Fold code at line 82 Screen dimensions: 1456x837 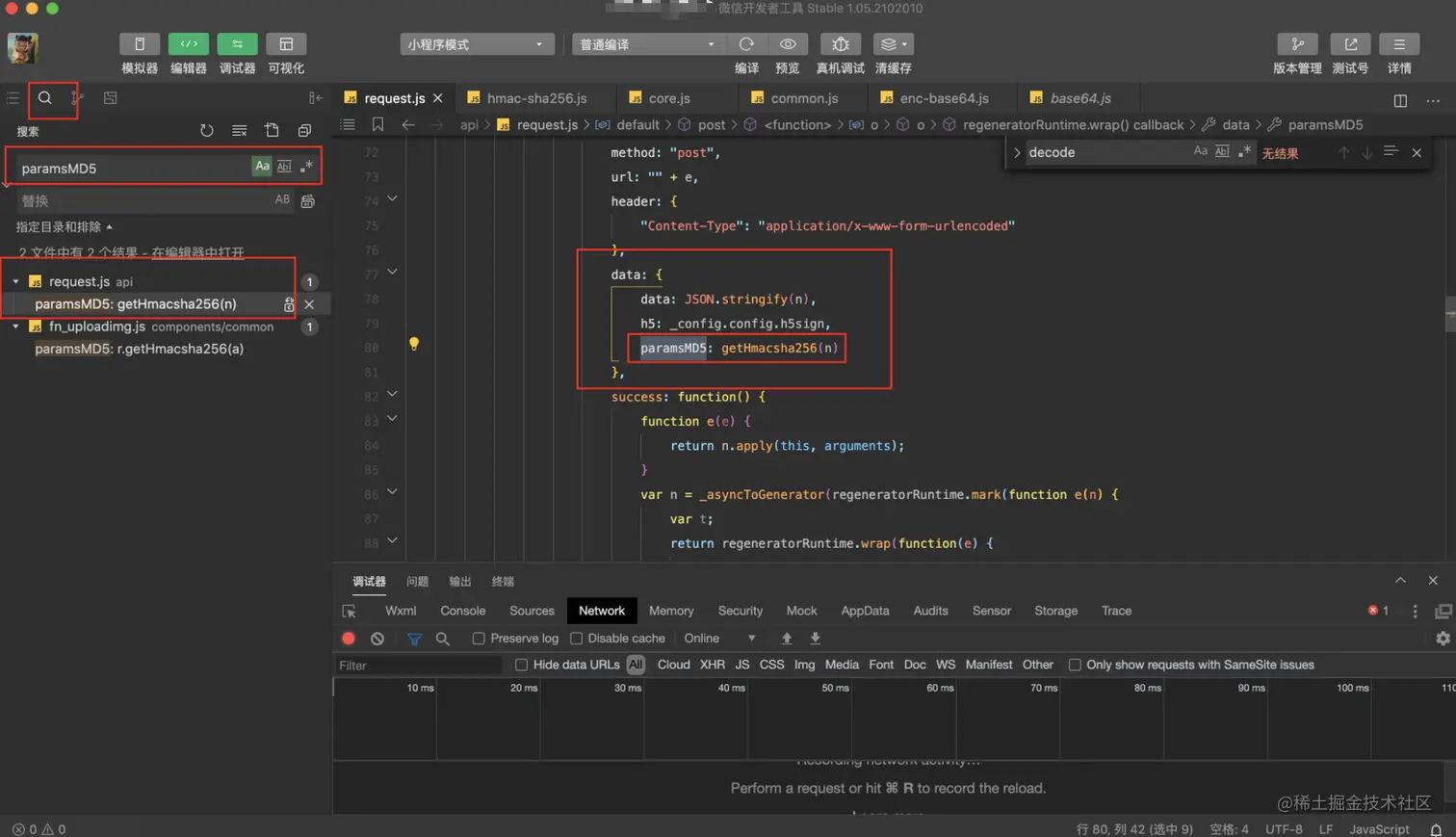coord(392,395)
